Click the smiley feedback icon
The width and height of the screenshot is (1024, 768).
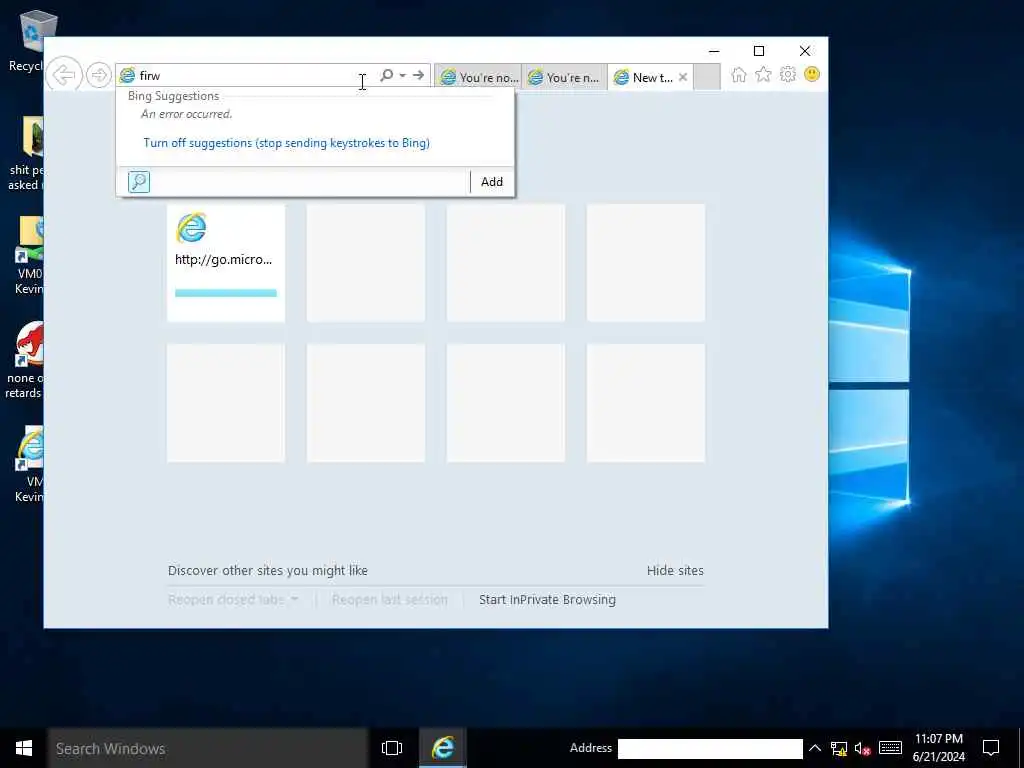pos(812,74)
